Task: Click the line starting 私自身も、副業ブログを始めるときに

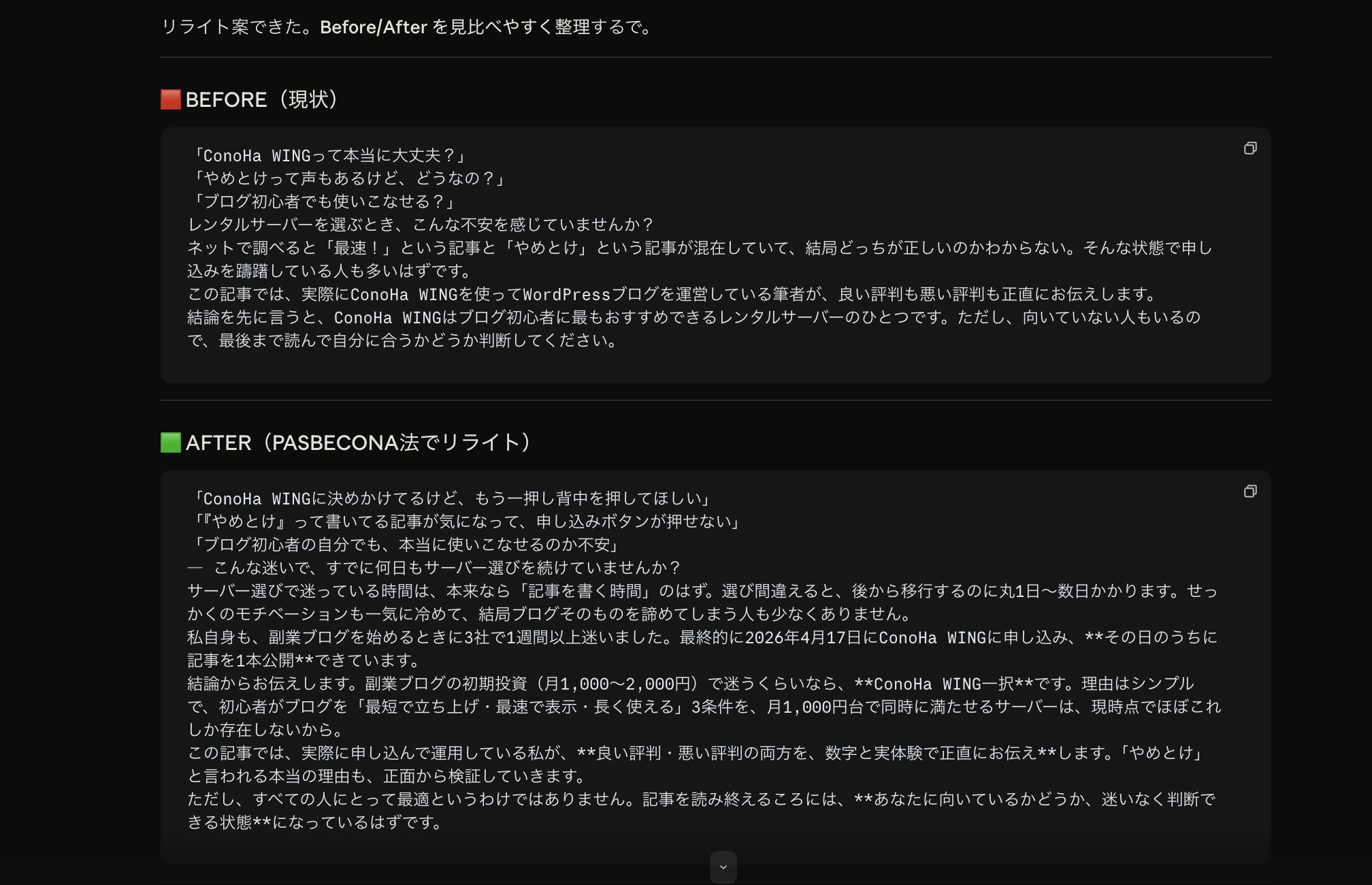Action: [x=703, y=649]
